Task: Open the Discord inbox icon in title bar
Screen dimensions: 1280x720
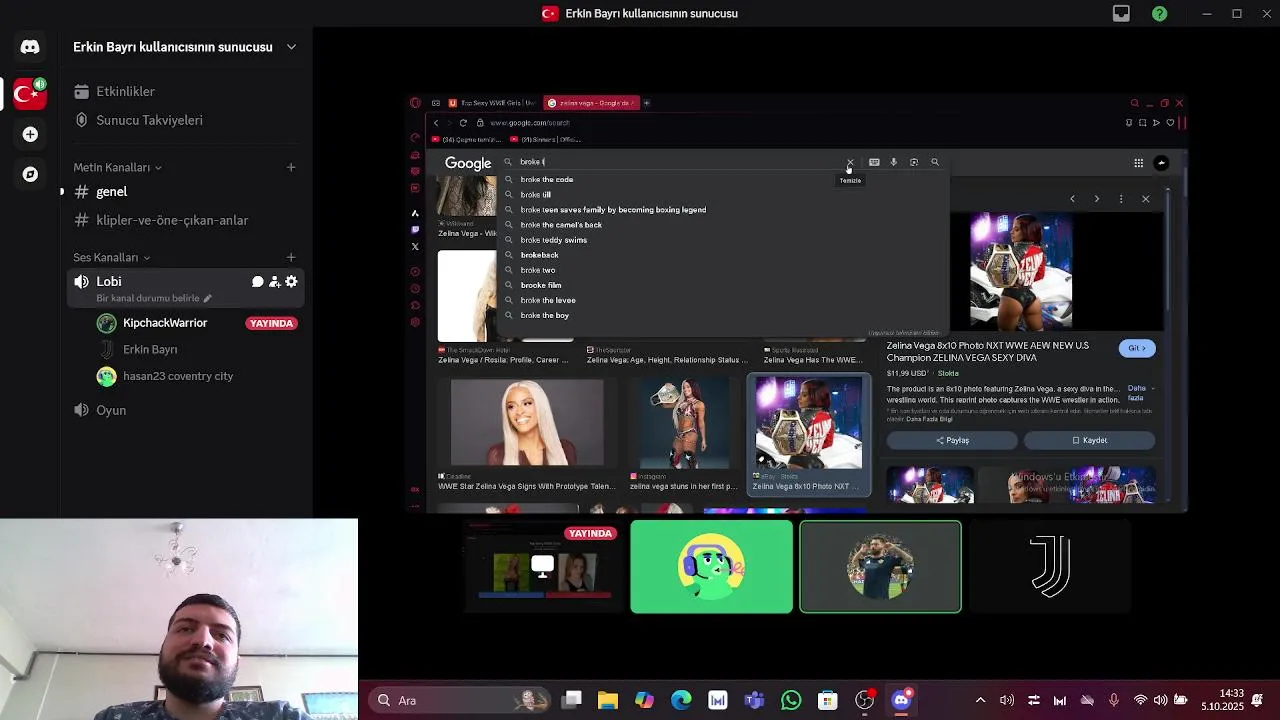Action: click(x=1121, y=13)
